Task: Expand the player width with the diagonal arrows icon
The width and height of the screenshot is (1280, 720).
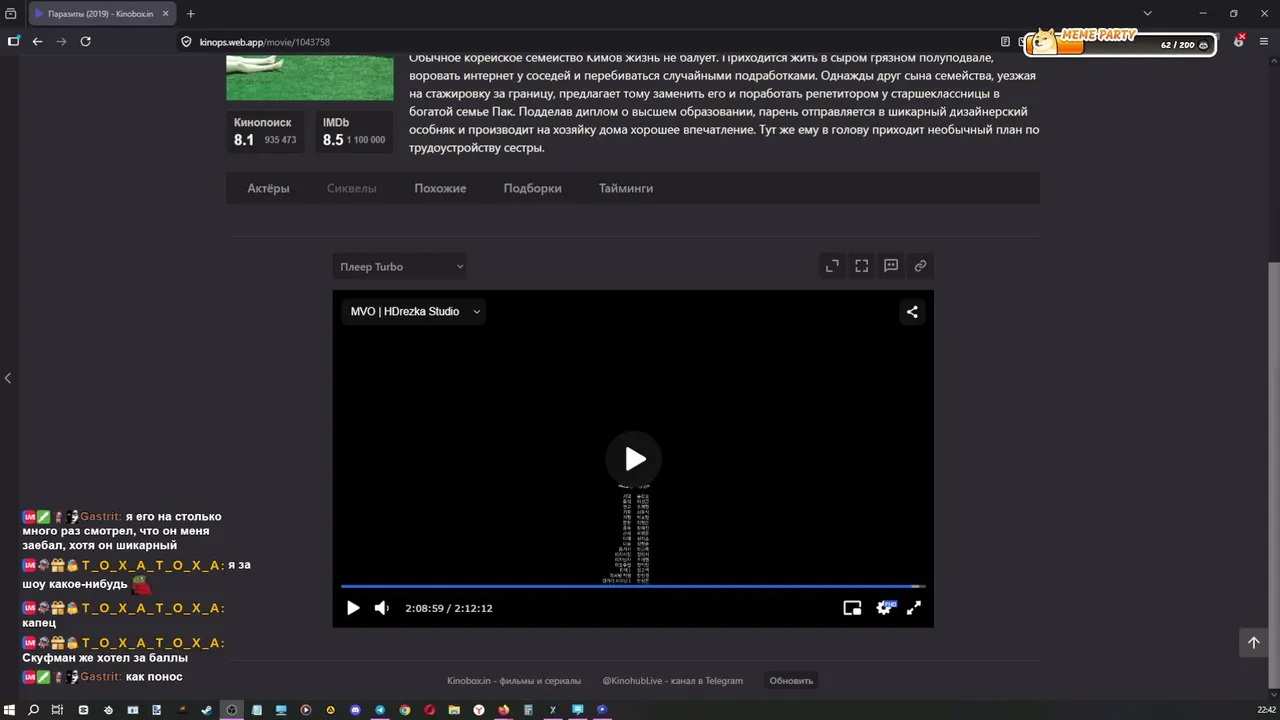Action: click(832, 266)
